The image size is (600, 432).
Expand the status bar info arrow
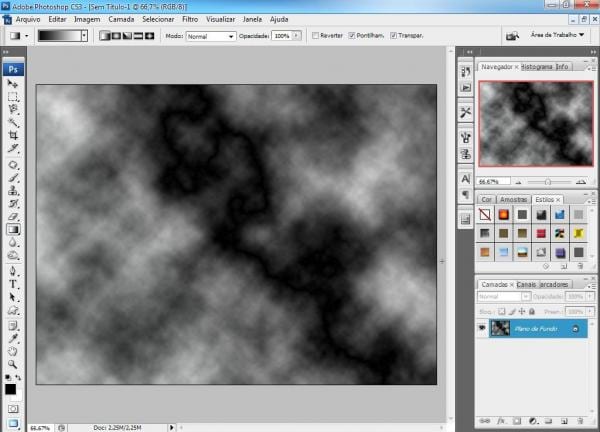(171, 427)
